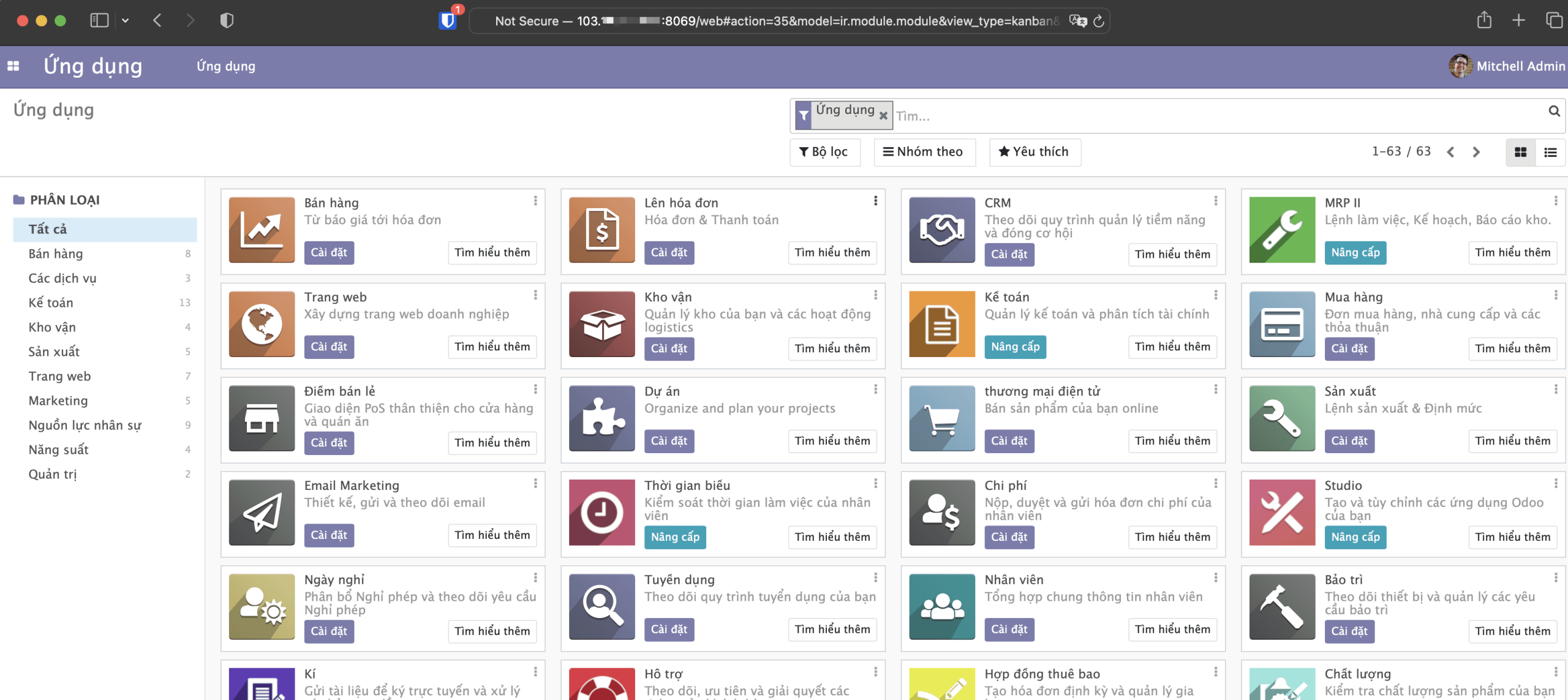The image size is (1568, 700).
Task: Remove the Ứng dụng search filter facet
Action: (883, 115)
